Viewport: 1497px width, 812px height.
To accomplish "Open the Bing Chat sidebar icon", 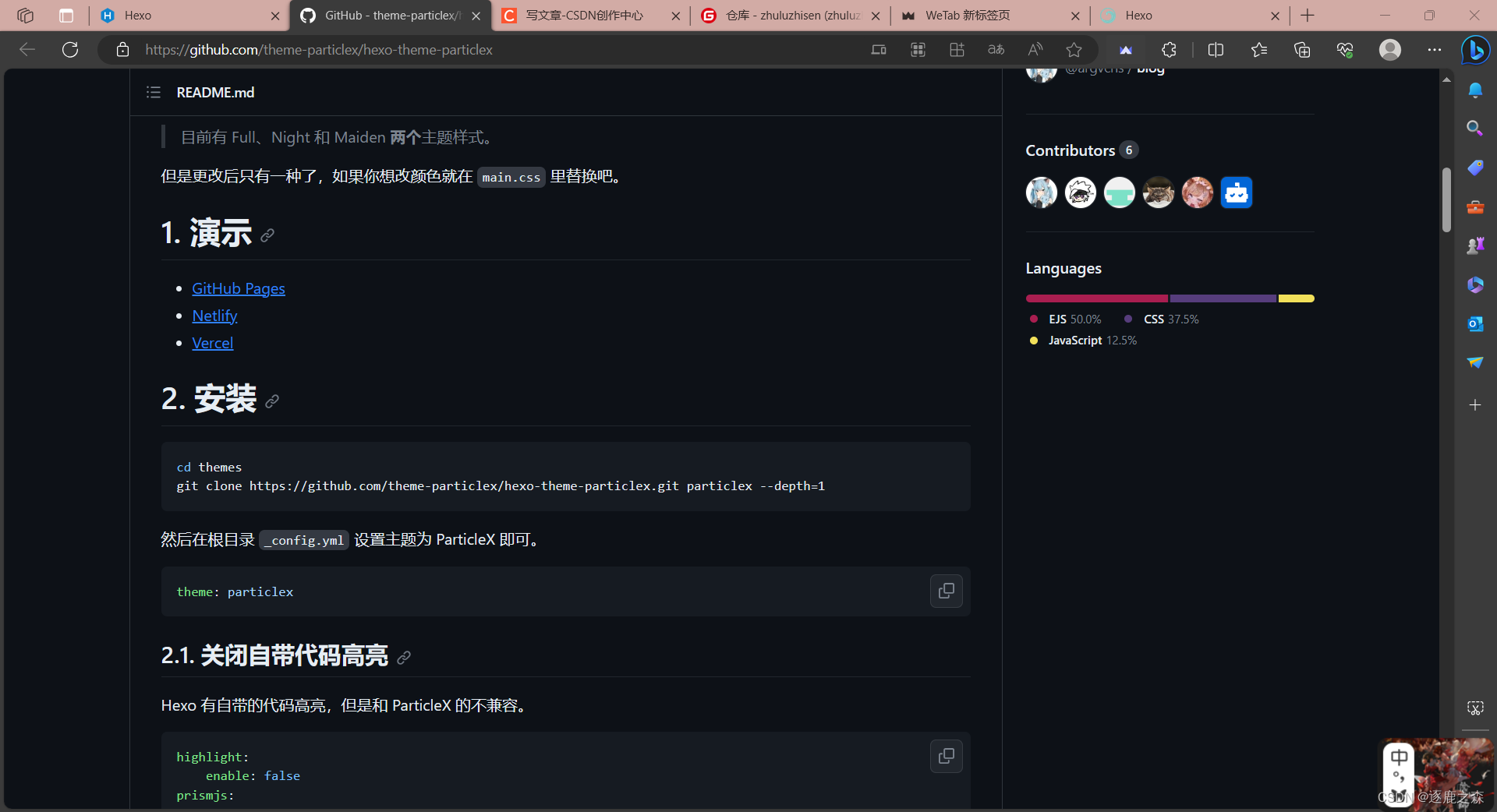I will (x=1475, y=50).
